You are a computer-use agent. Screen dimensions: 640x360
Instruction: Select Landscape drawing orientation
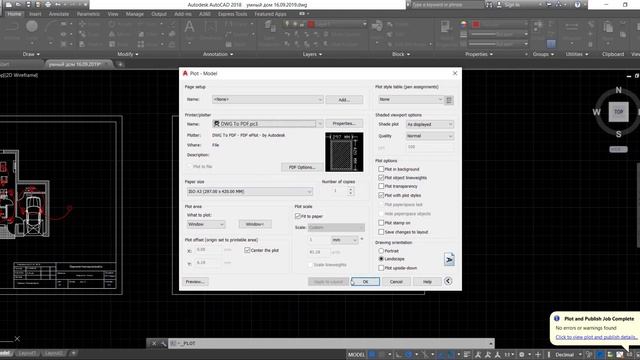[x=381, y=259]
